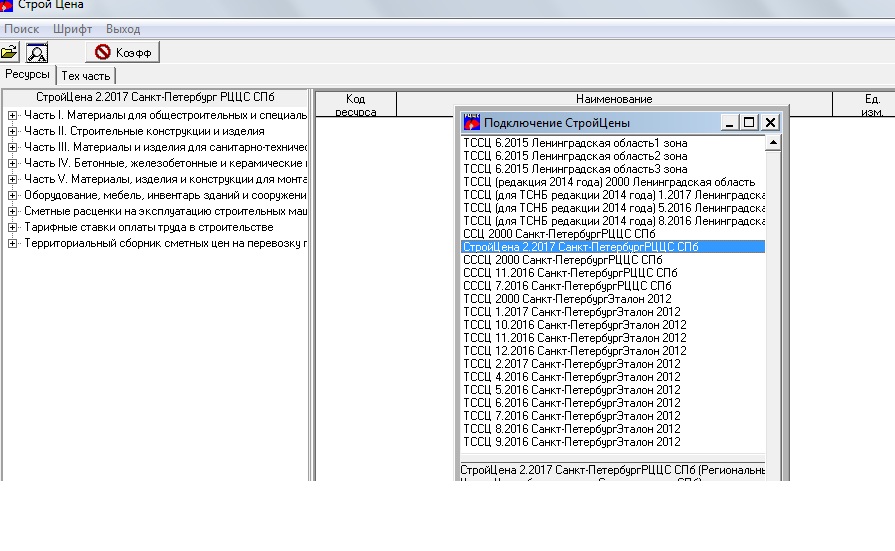Expand Часть IV. Бетонные, железобетонные node

tap(12, 163)
